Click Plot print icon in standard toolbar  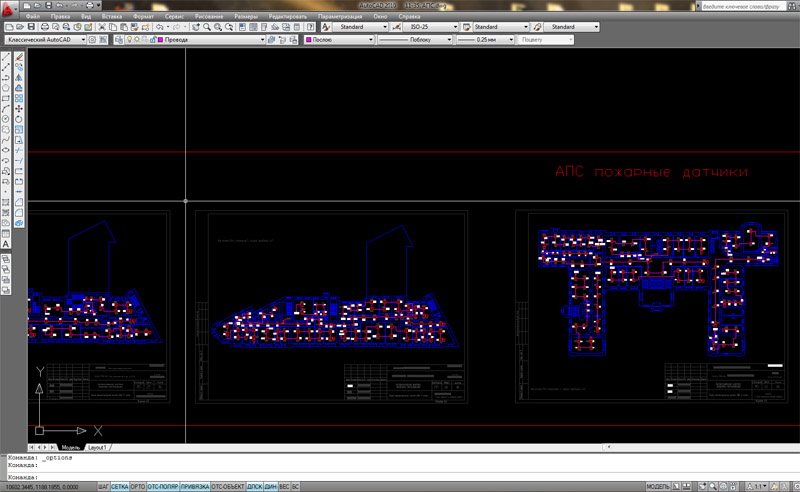coord(45,27)
